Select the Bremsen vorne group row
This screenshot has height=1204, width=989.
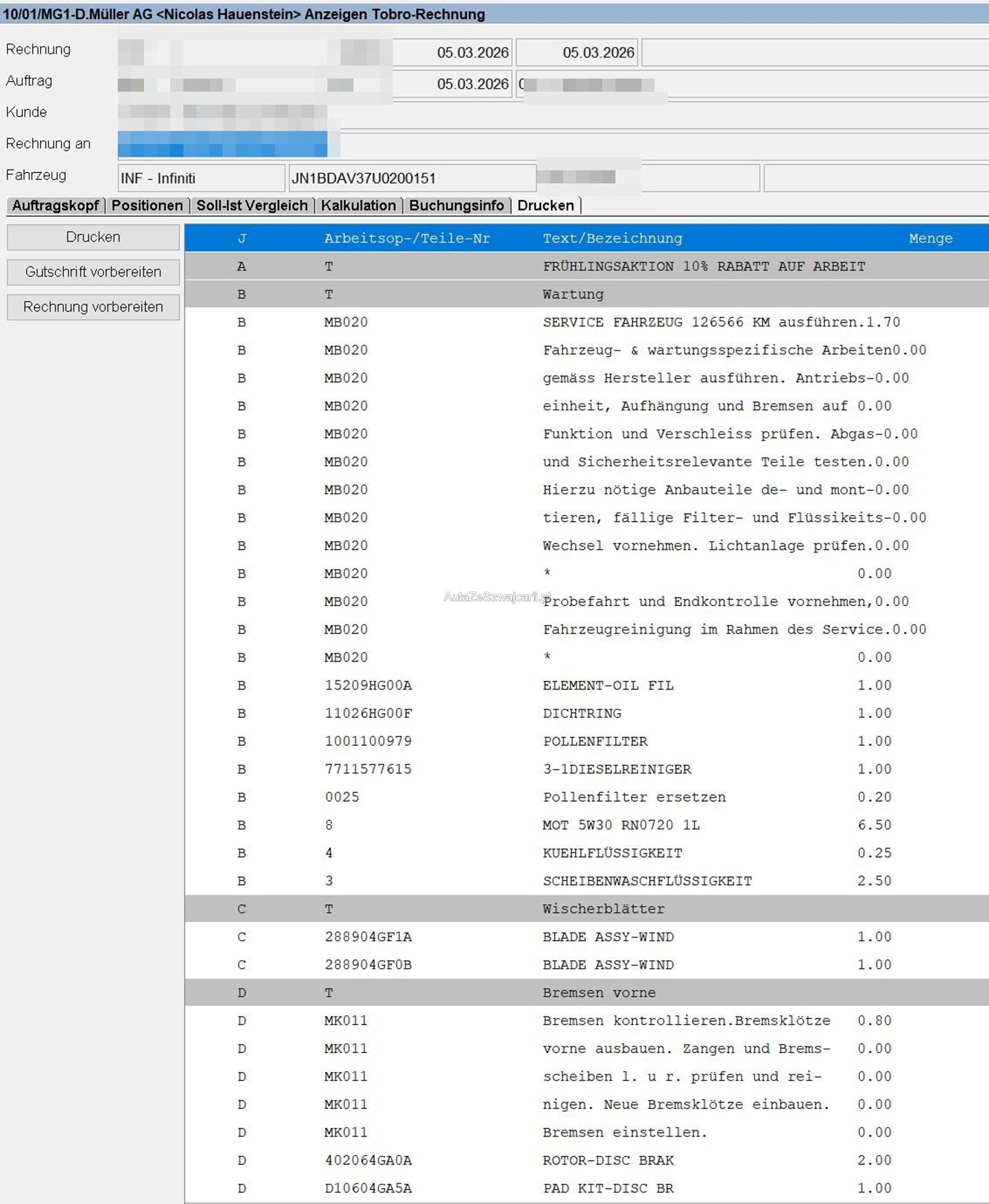pyautogui.click(x=599, y=993)
